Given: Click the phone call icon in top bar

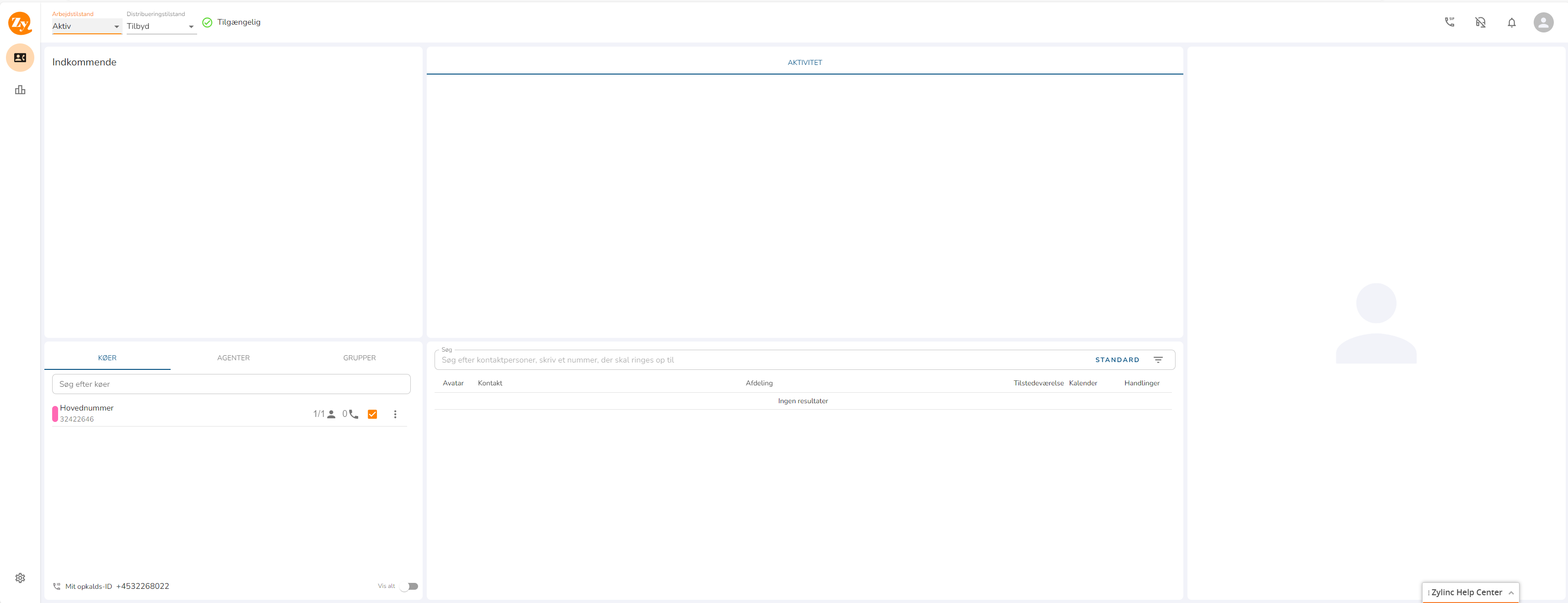Looking at the screenshot, I should (x=1450, y=22).
